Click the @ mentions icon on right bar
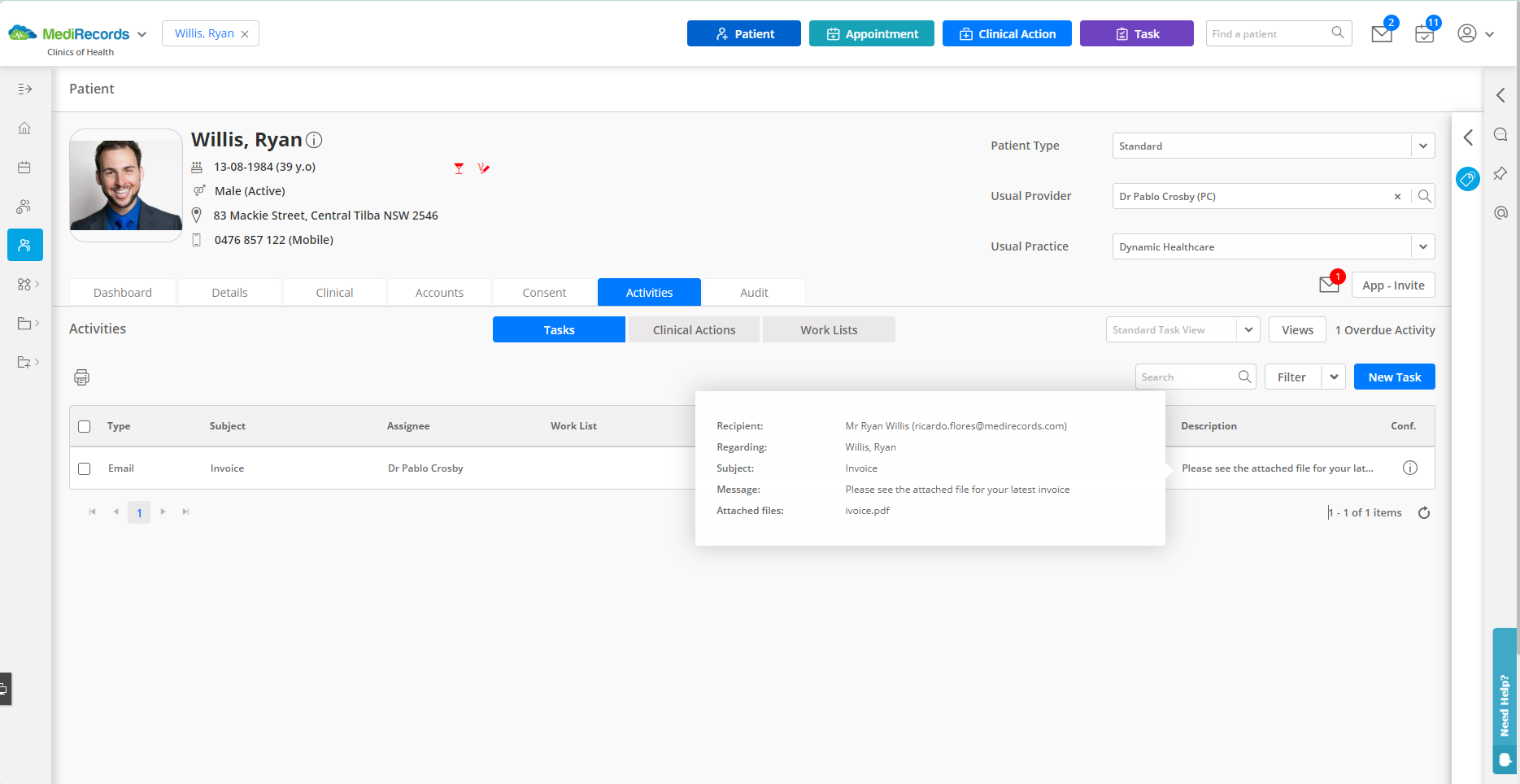The height and width of the screenshot is (784, 1520). [1500, 212]
